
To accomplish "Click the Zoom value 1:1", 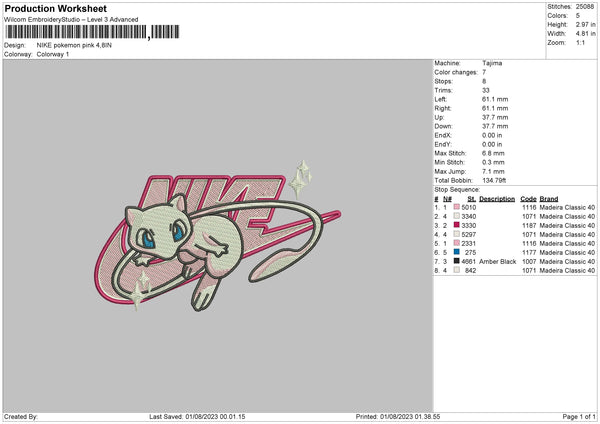I will pos(580,42).
